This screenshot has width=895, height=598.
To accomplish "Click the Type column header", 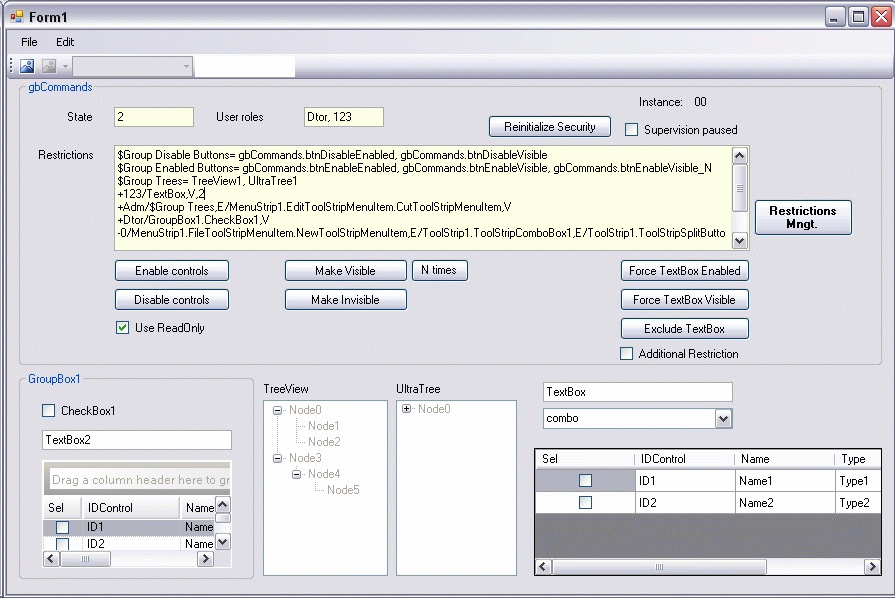I will 857,459.
